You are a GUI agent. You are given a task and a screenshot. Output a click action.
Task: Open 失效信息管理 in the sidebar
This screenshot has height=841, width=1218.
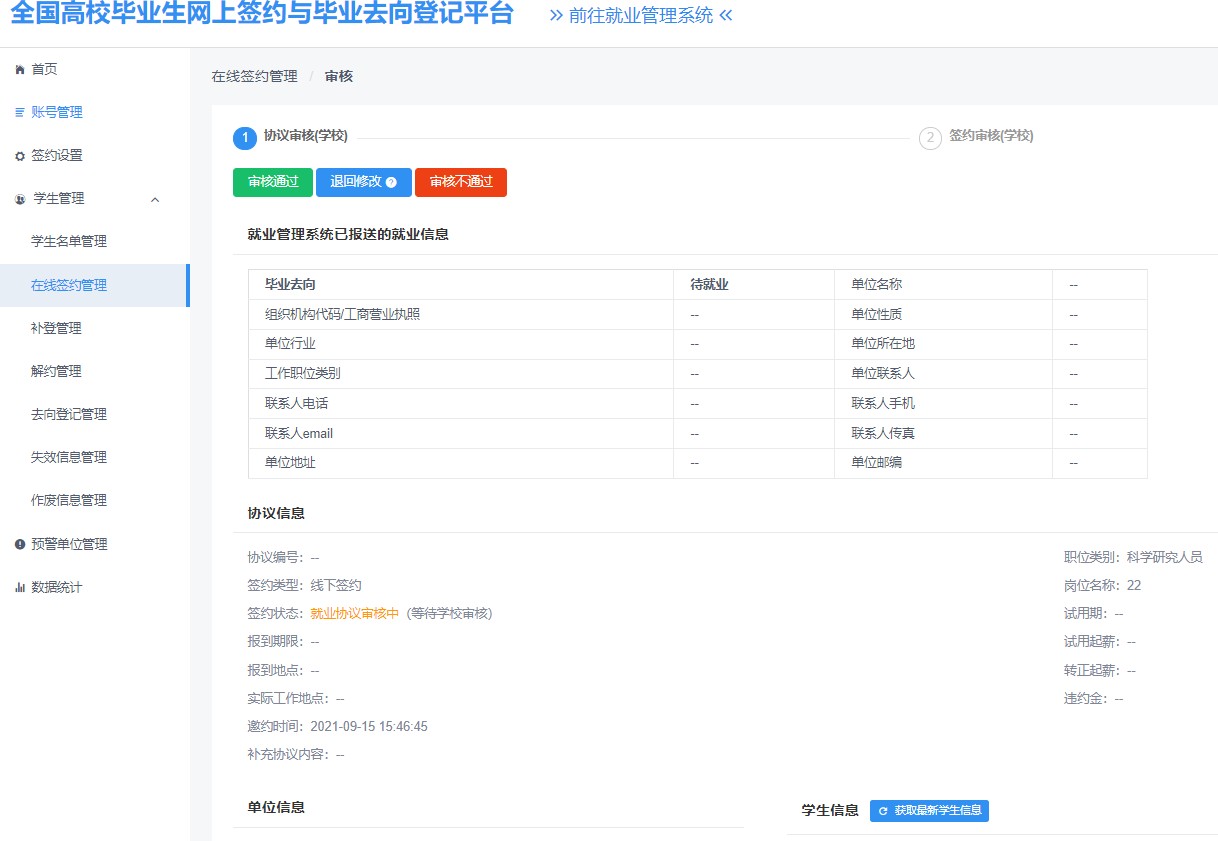(x=69, y=457)
